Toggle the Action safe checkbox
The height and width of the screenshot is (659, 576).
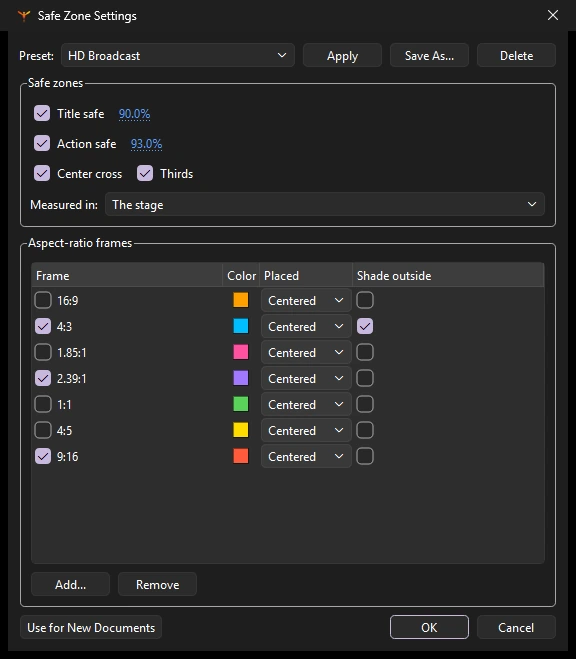(42, 143)
